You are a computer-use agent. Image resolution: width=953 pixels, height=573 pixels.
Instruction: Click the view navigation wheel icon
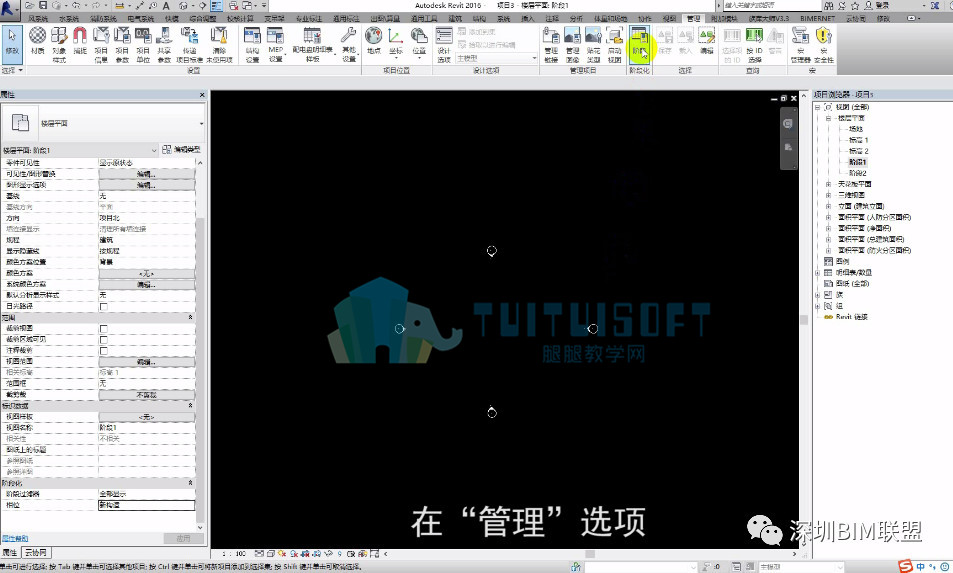coord(788,124)
